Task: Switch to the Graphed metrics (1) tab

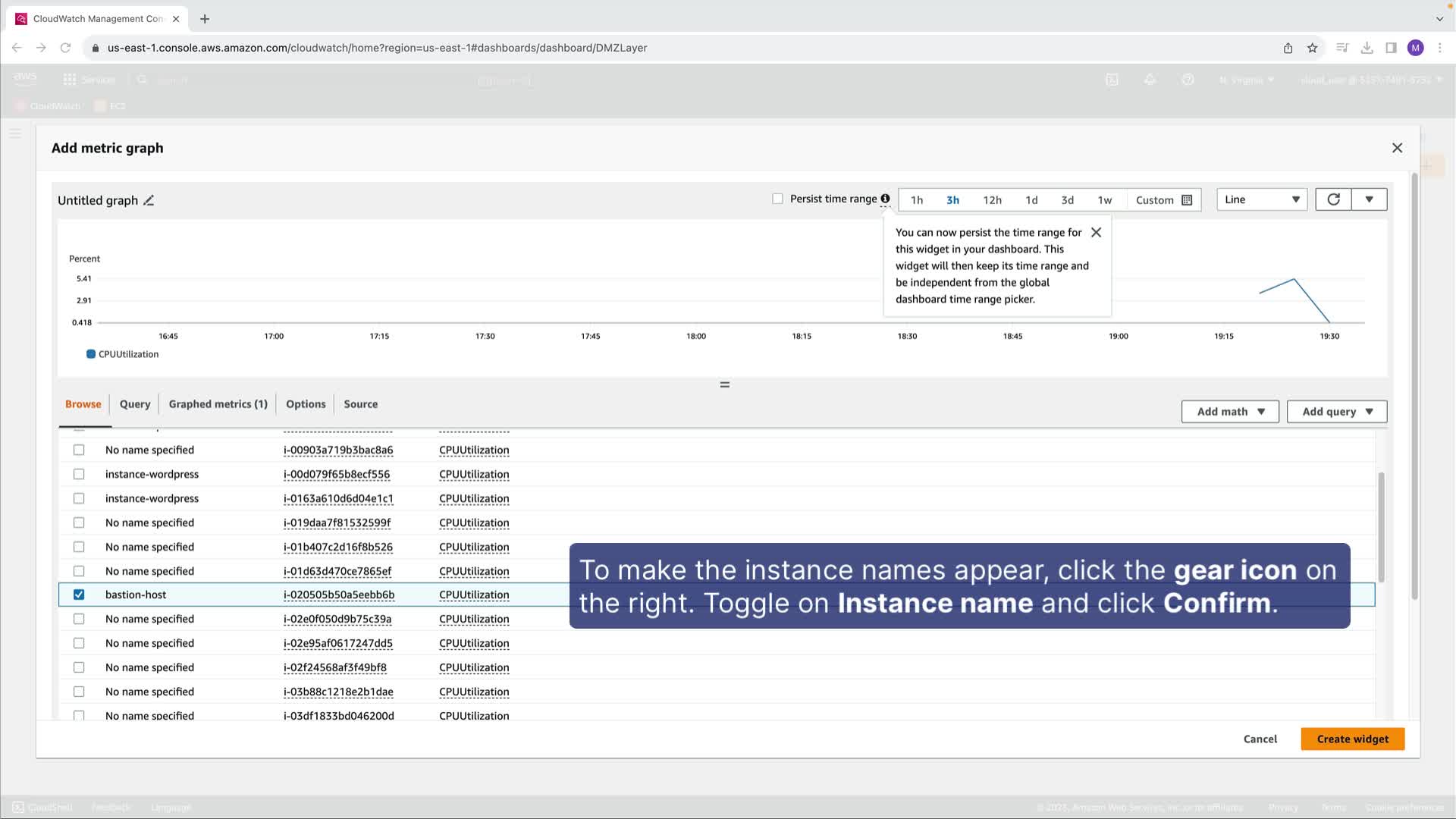Action: [218, 404]
